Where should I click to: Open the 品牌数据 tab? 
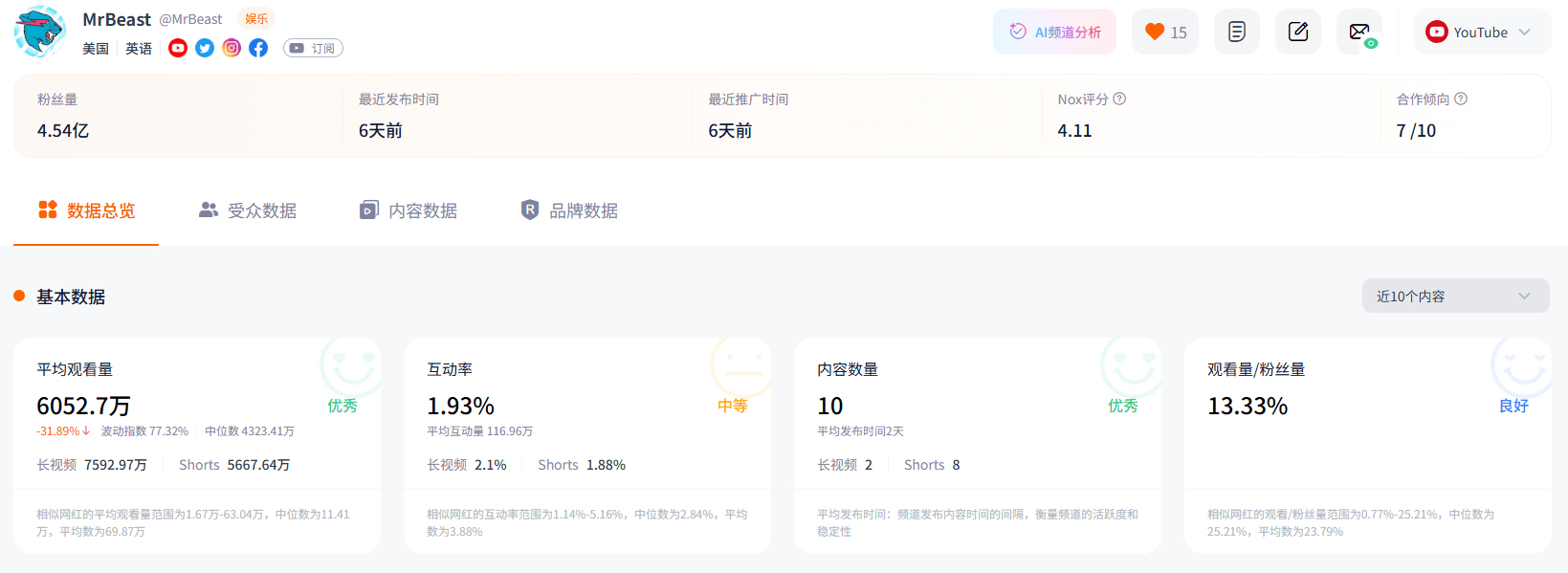pos(569,210)
